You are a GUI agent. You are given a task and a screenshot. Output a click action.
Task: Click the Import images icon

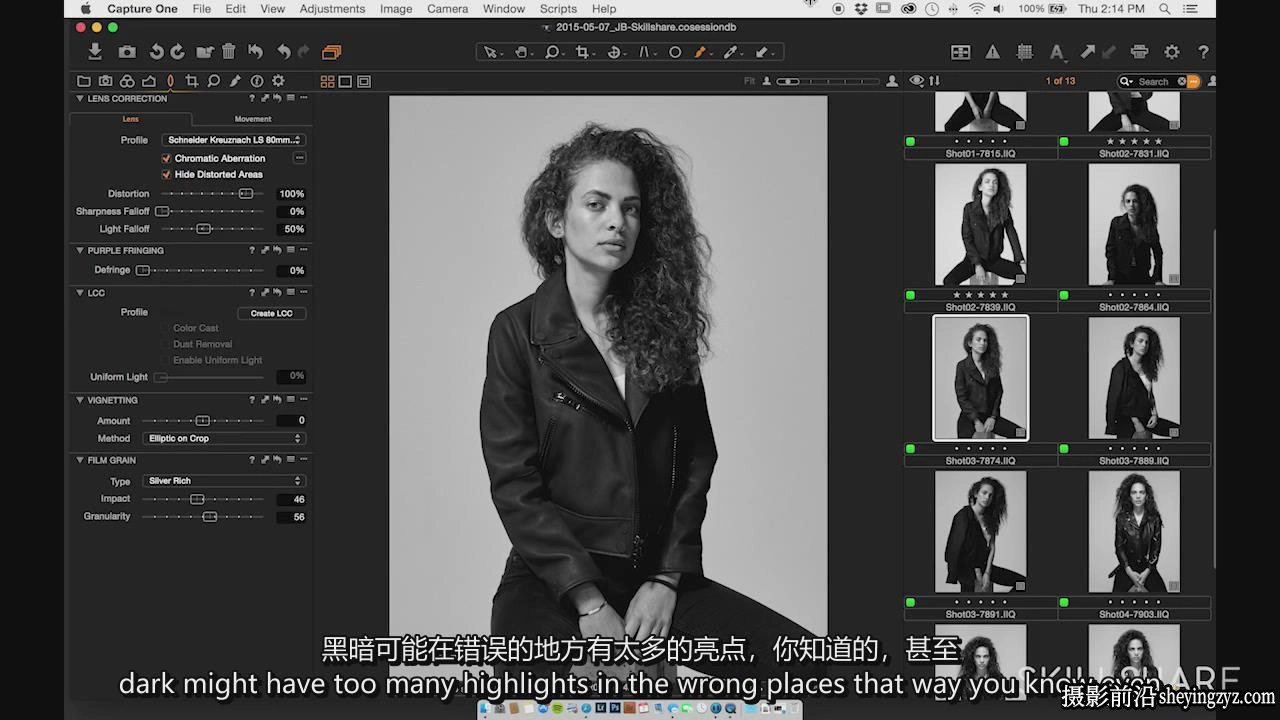[x=95, y=52]
